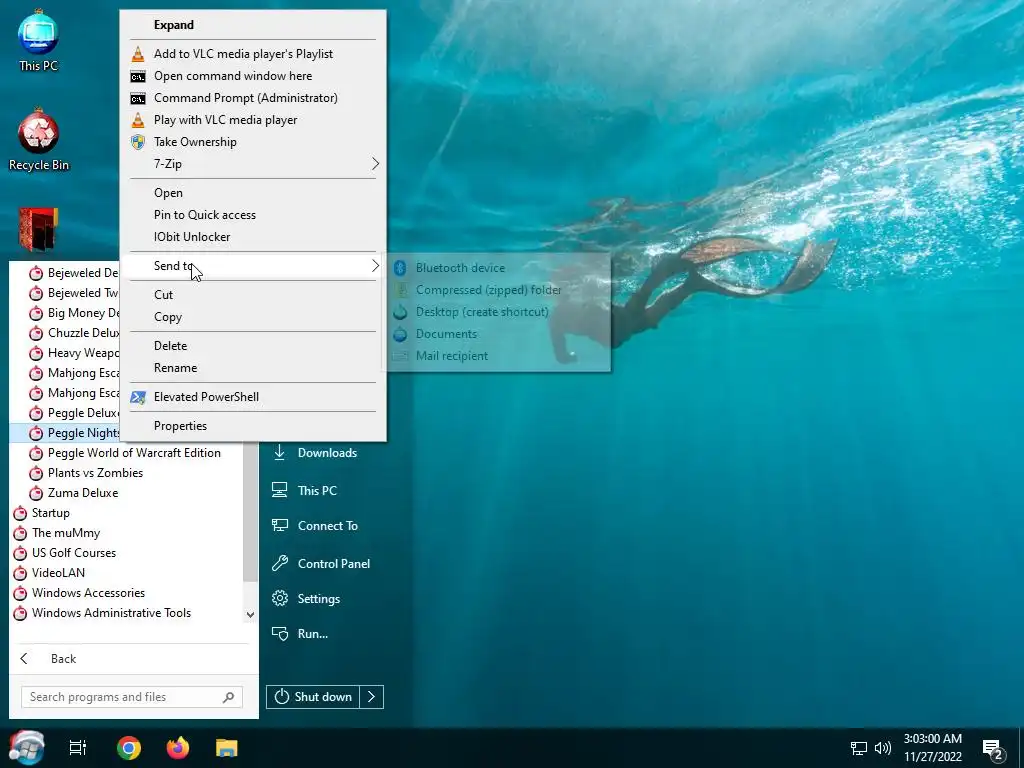Click the Connect To icon
The height and width of the screenshot is (768, 1024).
(x=280, y=526)
